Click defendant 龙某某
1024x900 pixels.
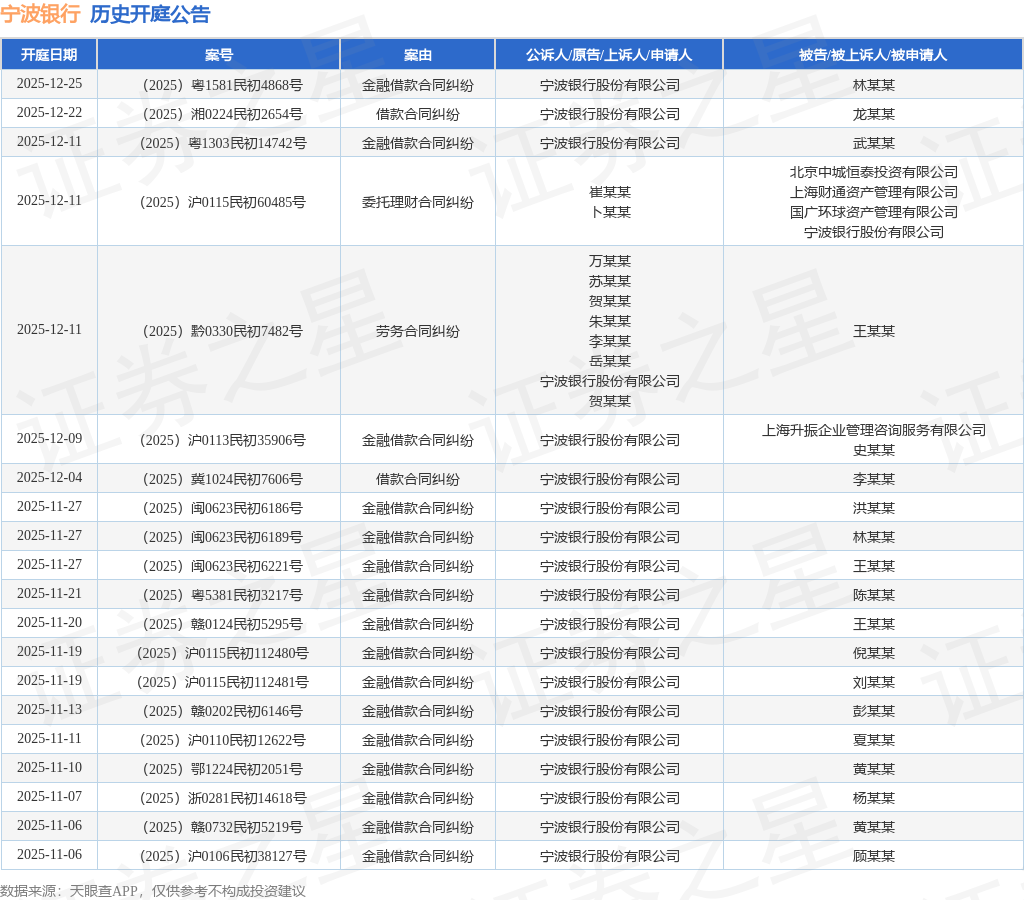(x=873, y=114)
